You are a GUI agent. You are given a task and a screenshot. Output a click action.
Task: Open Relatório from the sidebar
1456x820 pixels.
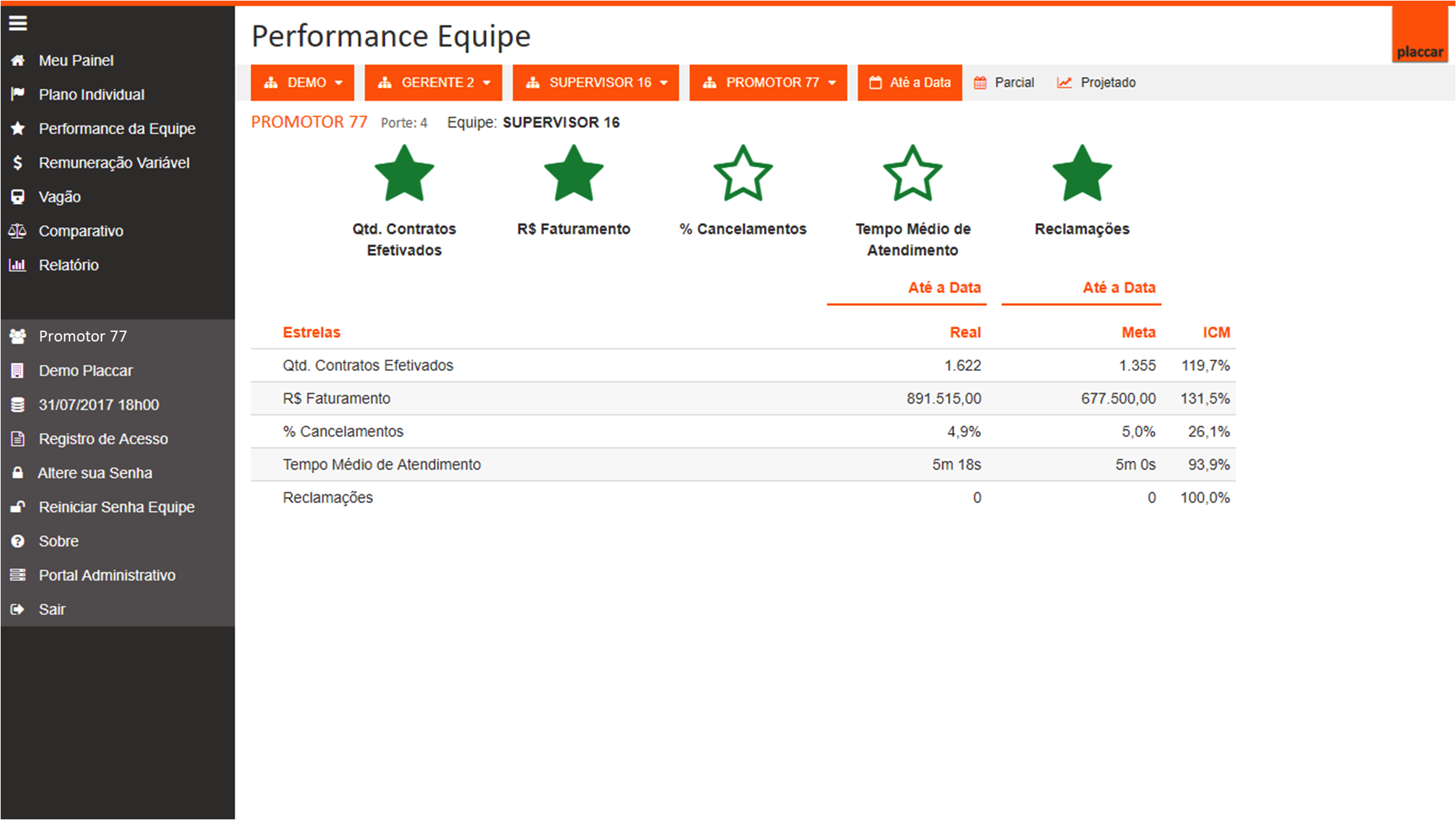coord(69,265)
